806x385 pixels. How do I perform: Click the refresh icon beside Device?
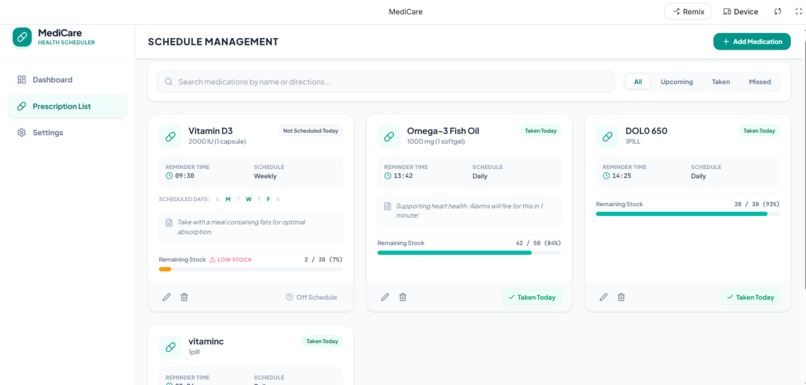coord(778,12)
